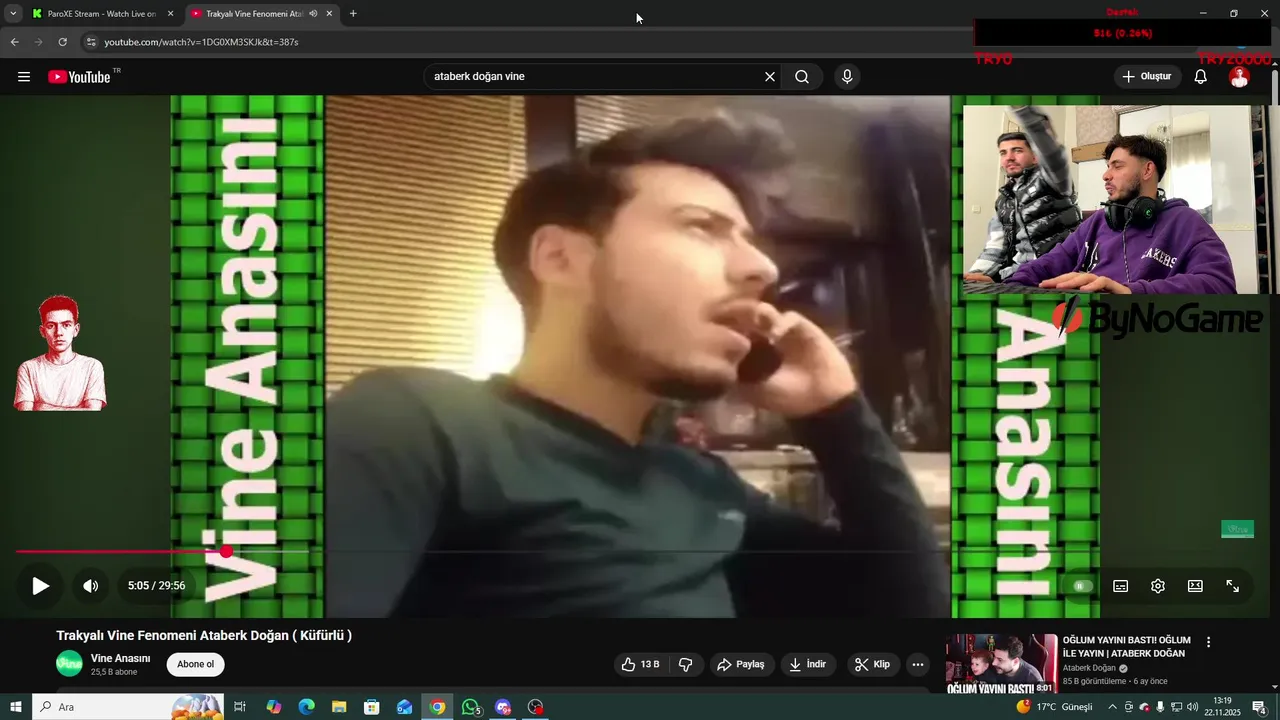Select the Trakyalı Vine Fenomeni browser tab

[x=255, y=14]
